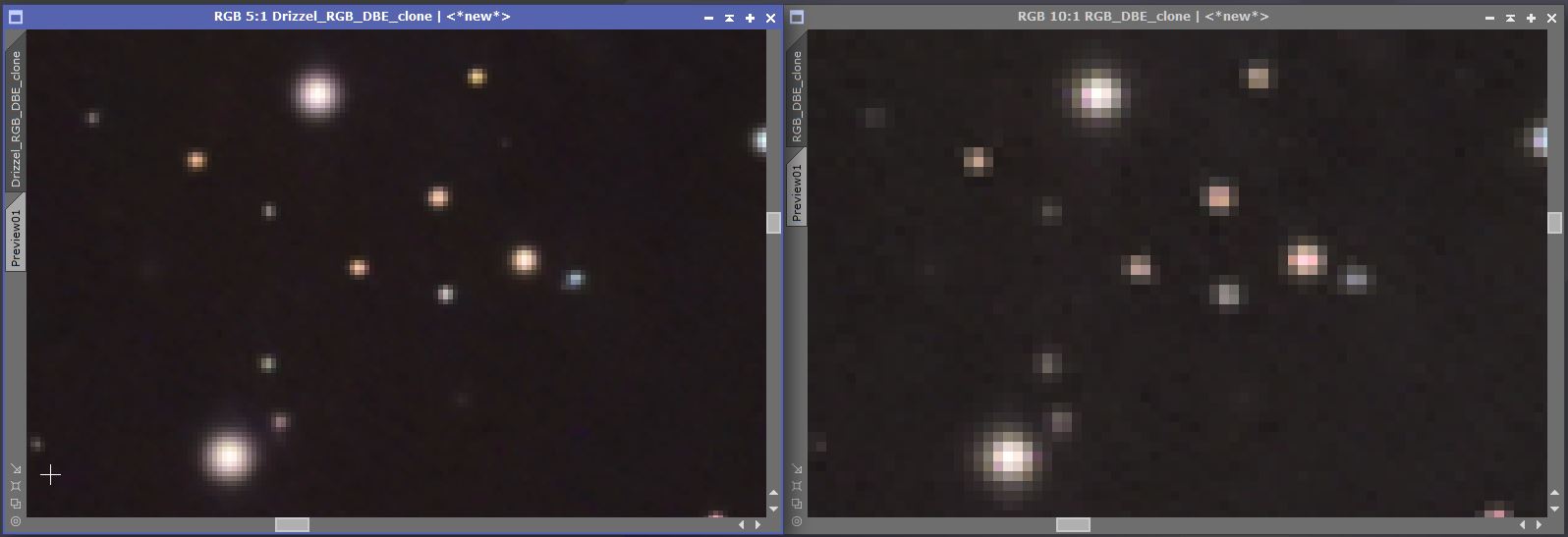The width and height of the screenshot is (1568, 537).
Task: Click horizontal scrollbar thumb in right window
Action: pyautogui.click(x=1073, y=525)
